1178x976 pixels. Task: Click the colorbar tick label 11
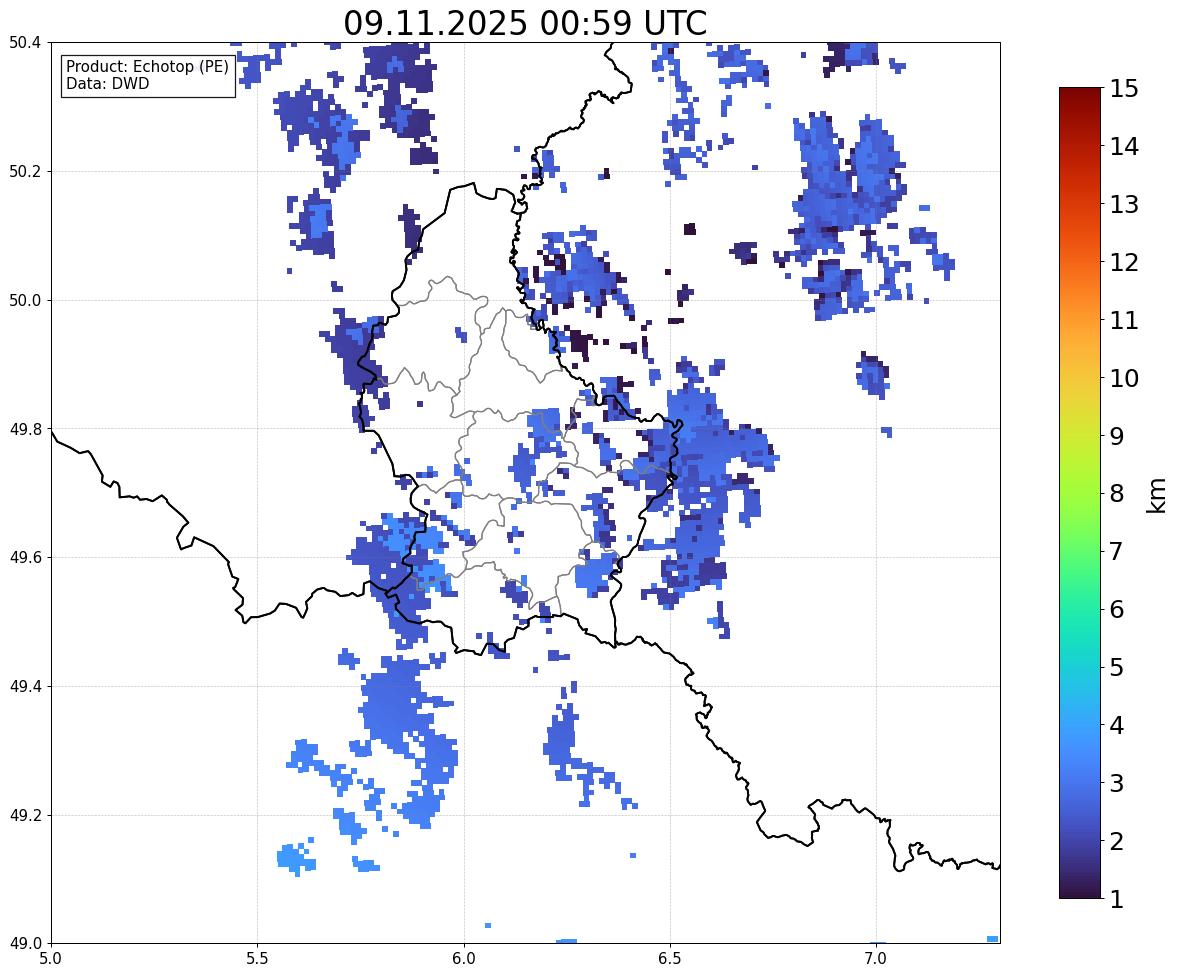1124,320
